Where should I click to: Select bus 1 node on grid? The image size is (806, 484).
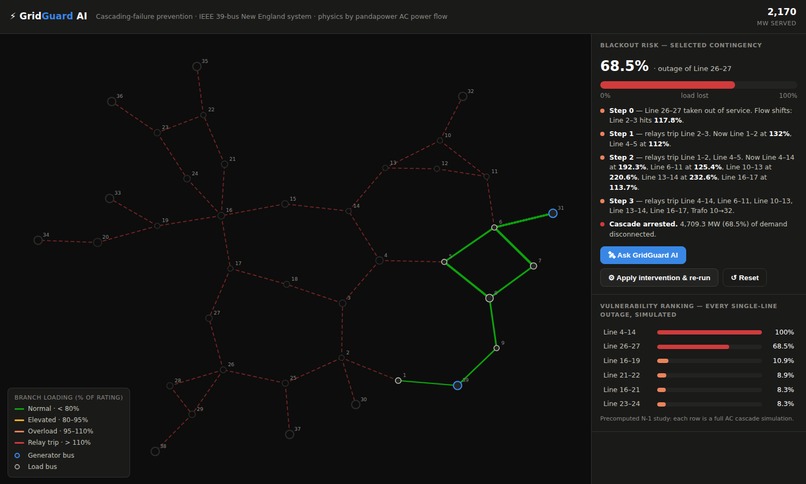[x=398, y=381]
